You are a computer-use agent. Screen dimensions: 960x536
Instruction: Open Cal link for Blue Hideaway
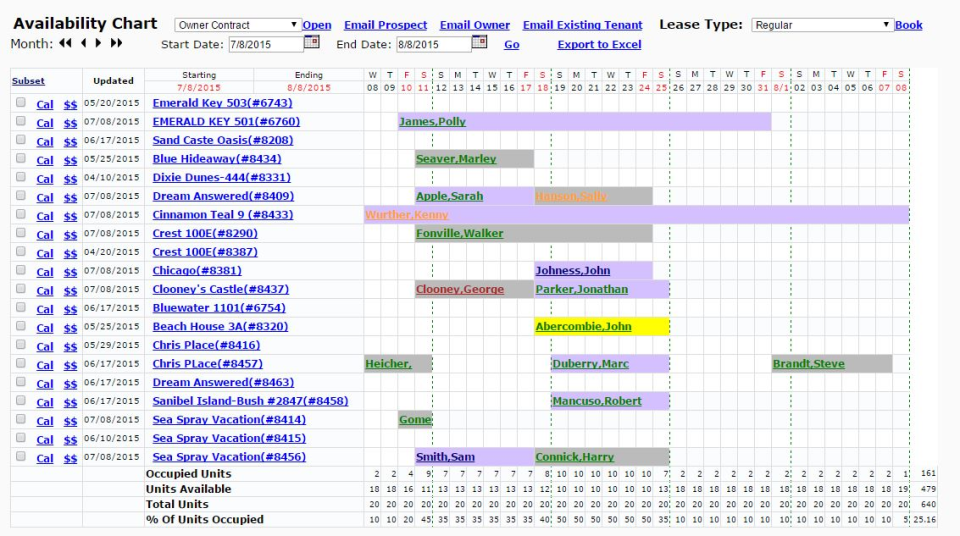45,160
